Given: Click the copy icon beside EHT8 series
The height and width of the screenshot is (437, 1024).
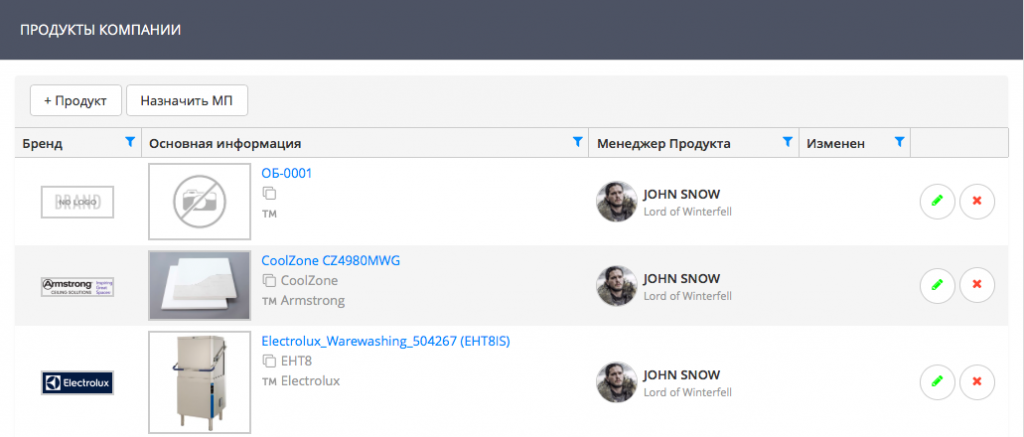Looking at the screenshot, I should [x=269, y=361].
